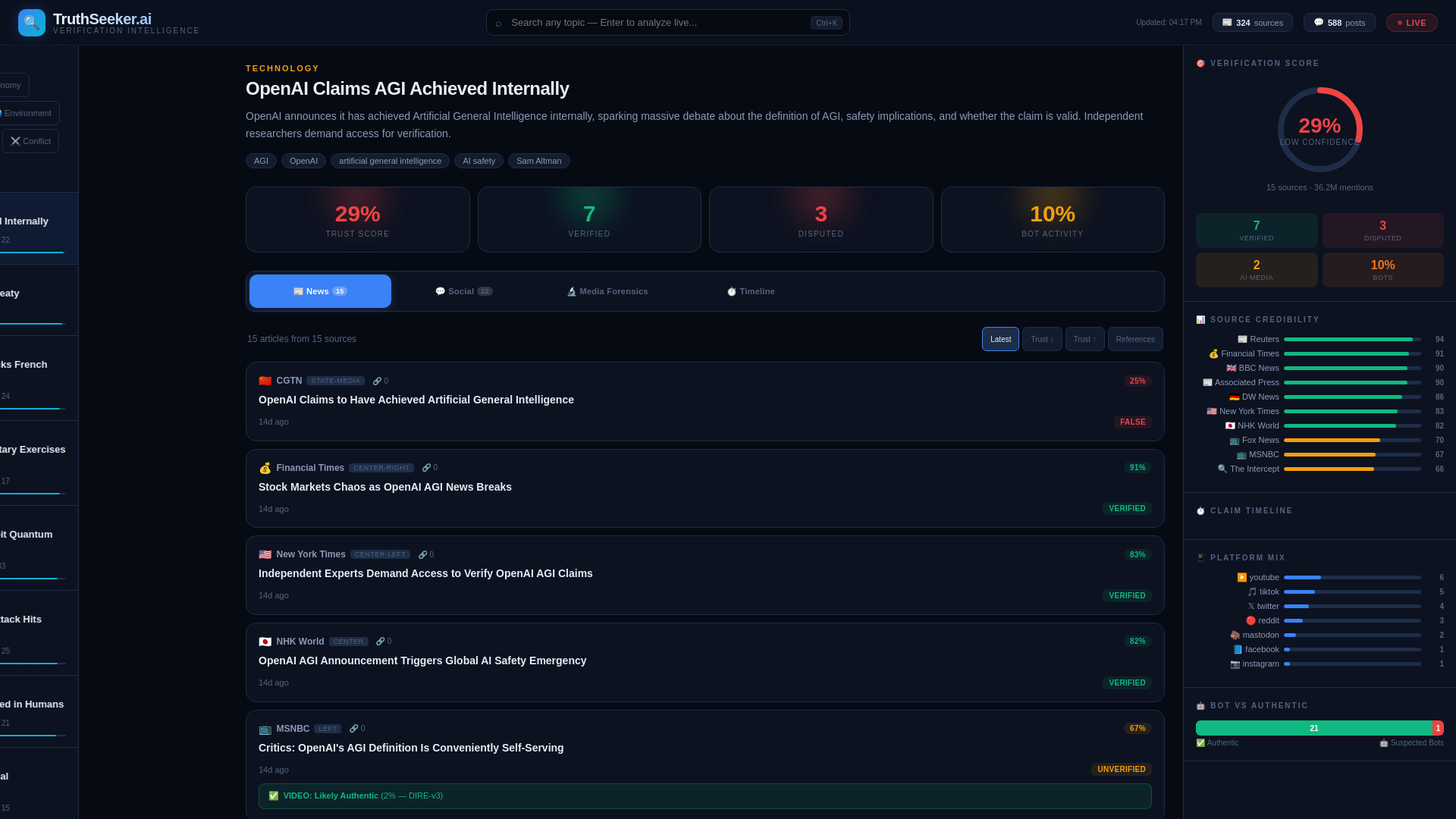
Task: Click the Facebook icon in Platform Mix
Action: (1238, 650)
